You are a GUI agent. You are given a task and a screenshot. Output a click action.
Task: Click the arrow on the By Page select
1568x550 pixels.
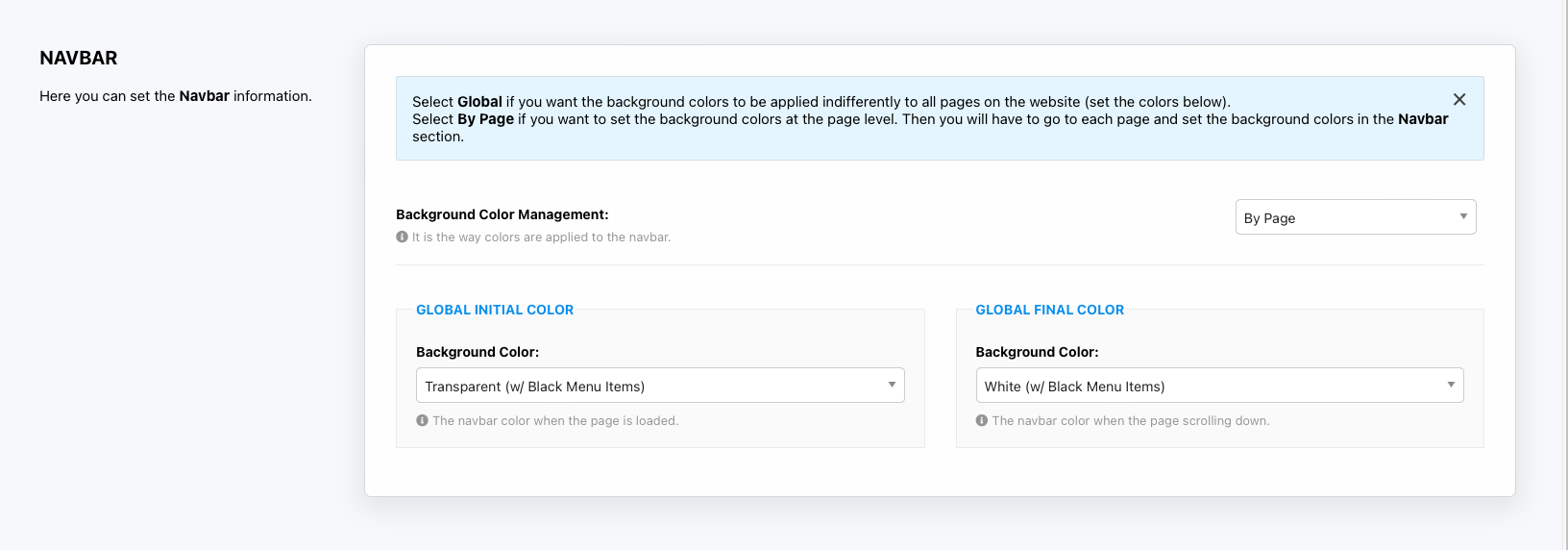point(1462,216)
